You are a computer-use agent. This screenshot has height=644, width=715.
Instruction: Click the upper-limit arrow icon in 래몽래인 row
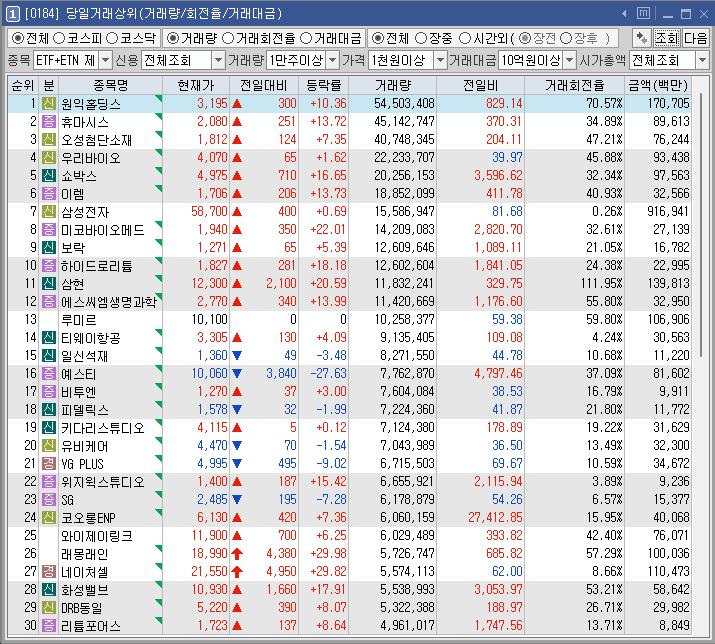tap(237, 554)
